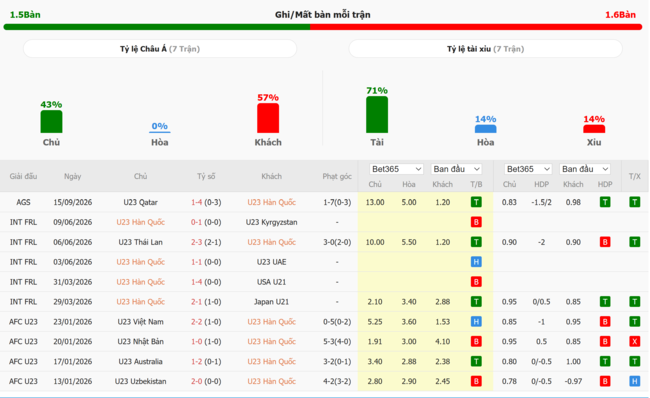Click the U23 Kyrgyzstan team name
This screenshot has width=650, height=398.
[272, 222]
